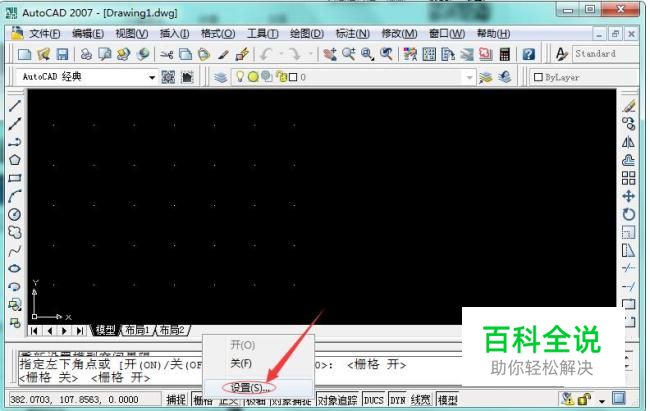Toggle the DUCS status button
The image size is (650, 411).
tap(374, 399)
